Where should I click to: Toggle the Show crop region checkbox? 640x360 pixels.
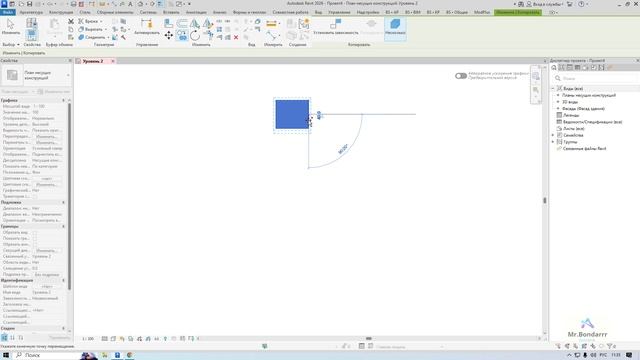[x=35, y=238]
